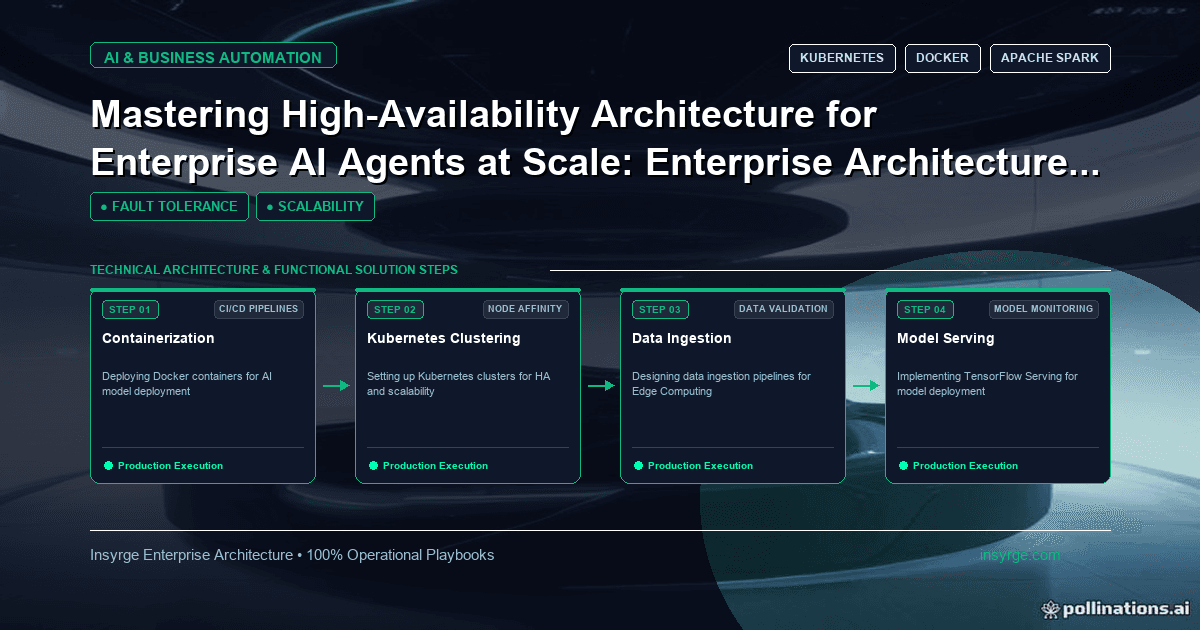
Task: Click the Insyrge Enterprise Architecture footer text
Action: tap(292, 555)
